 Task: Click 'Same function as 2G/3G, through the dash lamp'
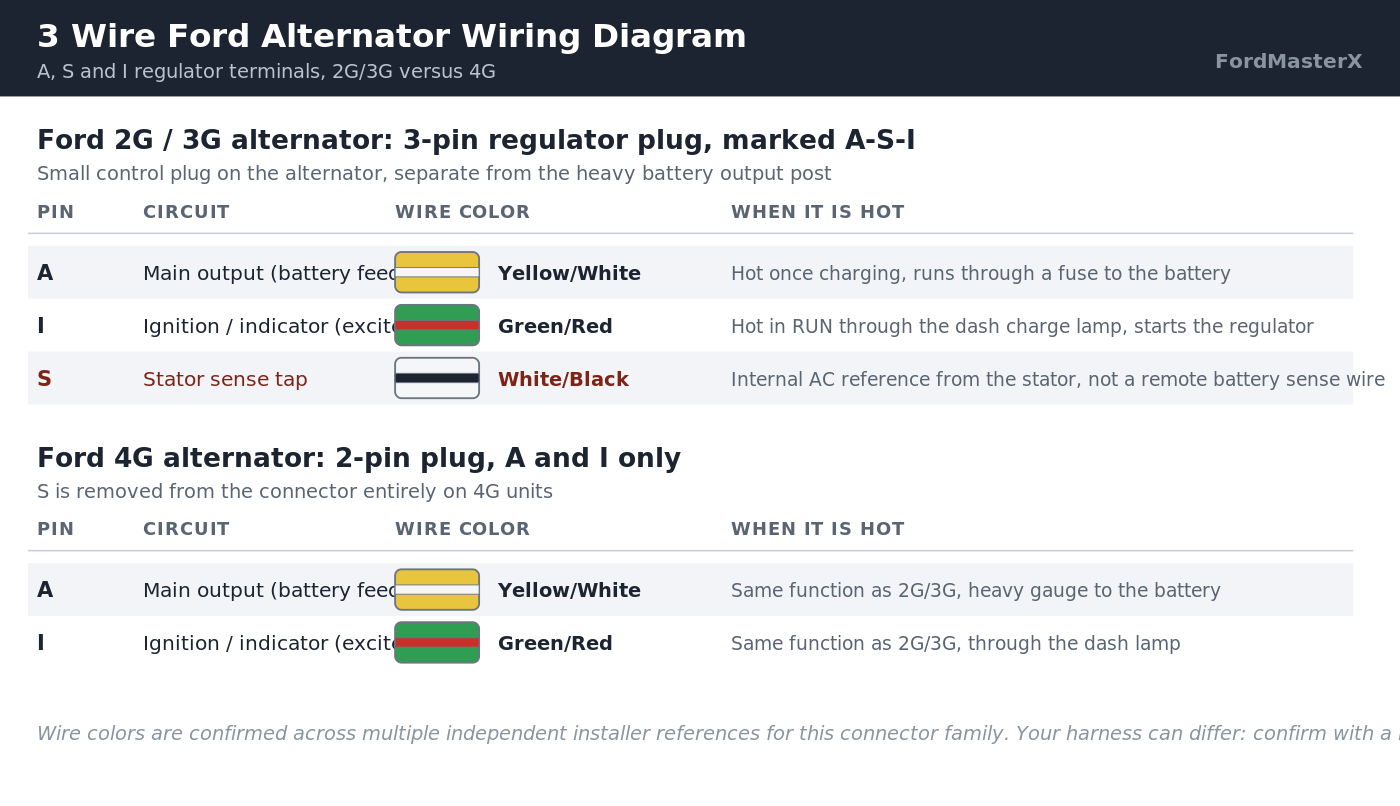[956, 644]
